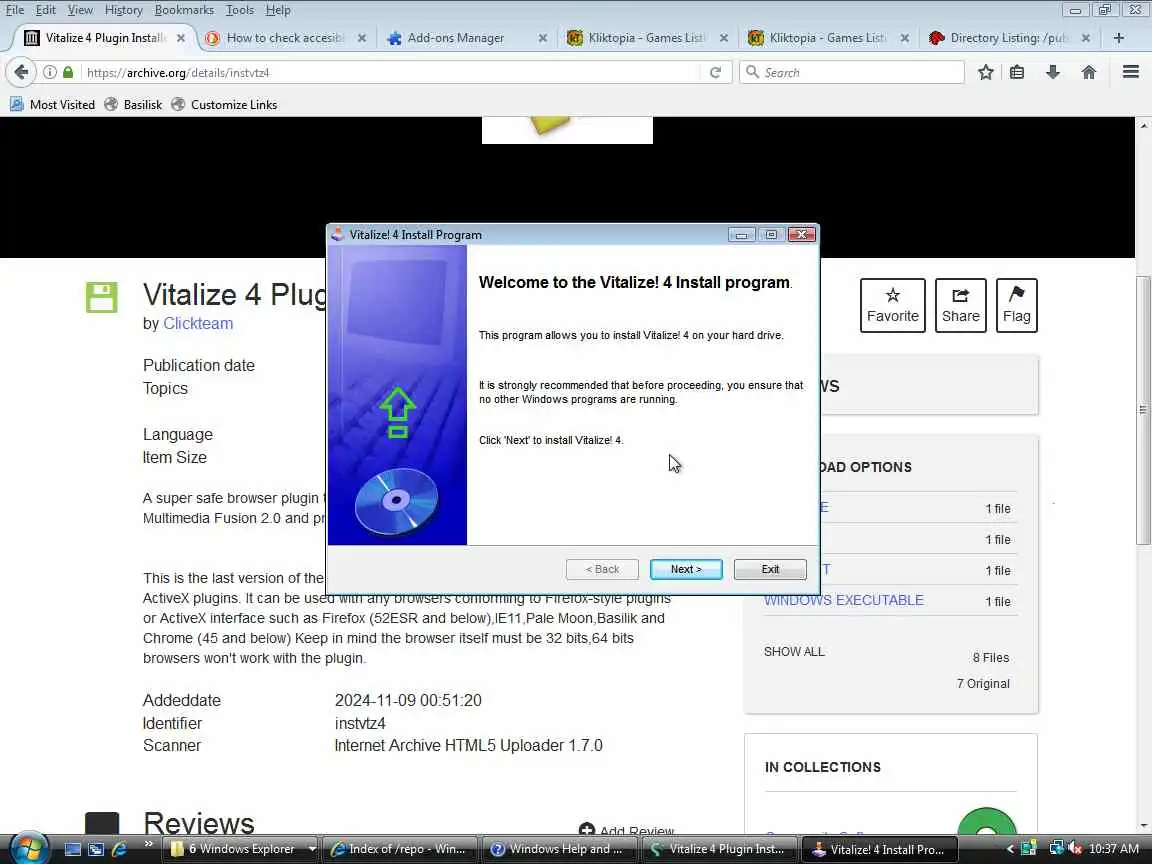The height and width of the screenshot is (864, 1152).
Task: Open the View menu
Action: (80, 10)
